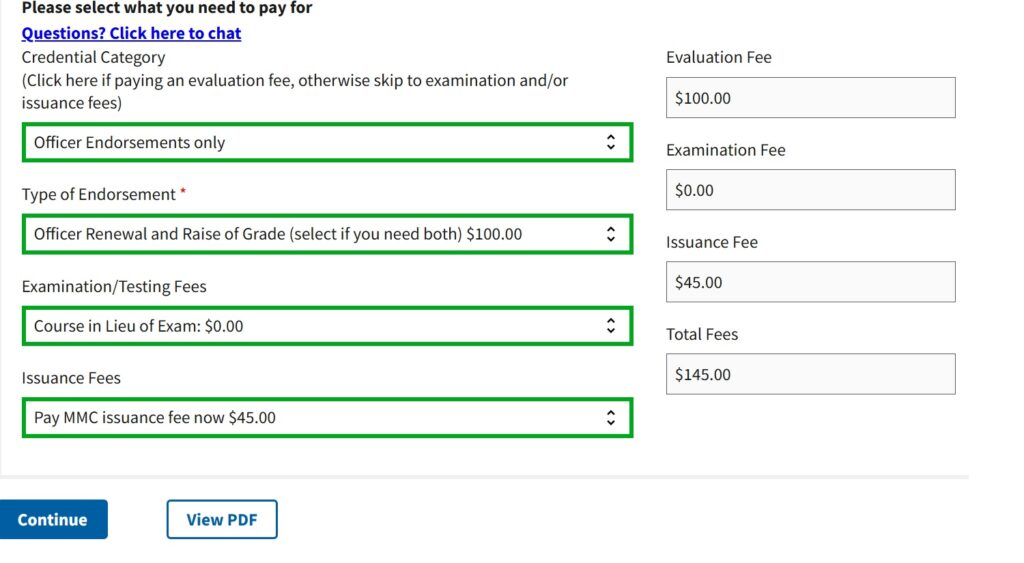Click the 'Total Fees' label text

[x=702, y=334]
